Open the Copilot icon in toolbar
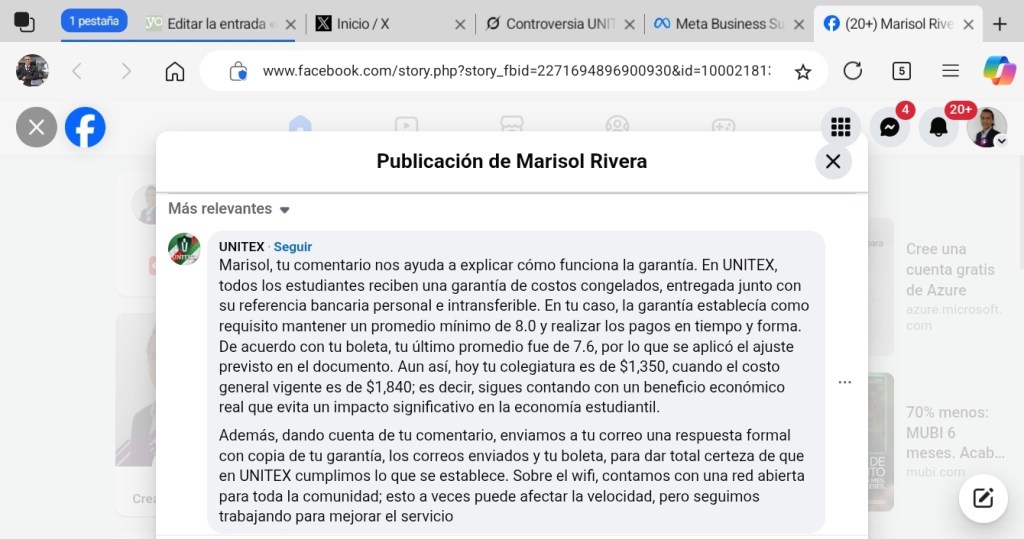Viewport: 1024px width, 539px height. [998, 70]
